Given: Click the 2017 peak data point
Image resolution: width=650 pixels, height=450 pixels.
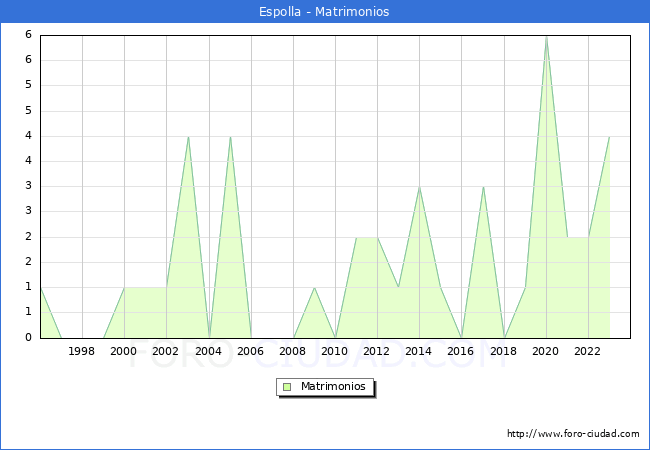Looking at the screenshot, I should tap(483, 187).
